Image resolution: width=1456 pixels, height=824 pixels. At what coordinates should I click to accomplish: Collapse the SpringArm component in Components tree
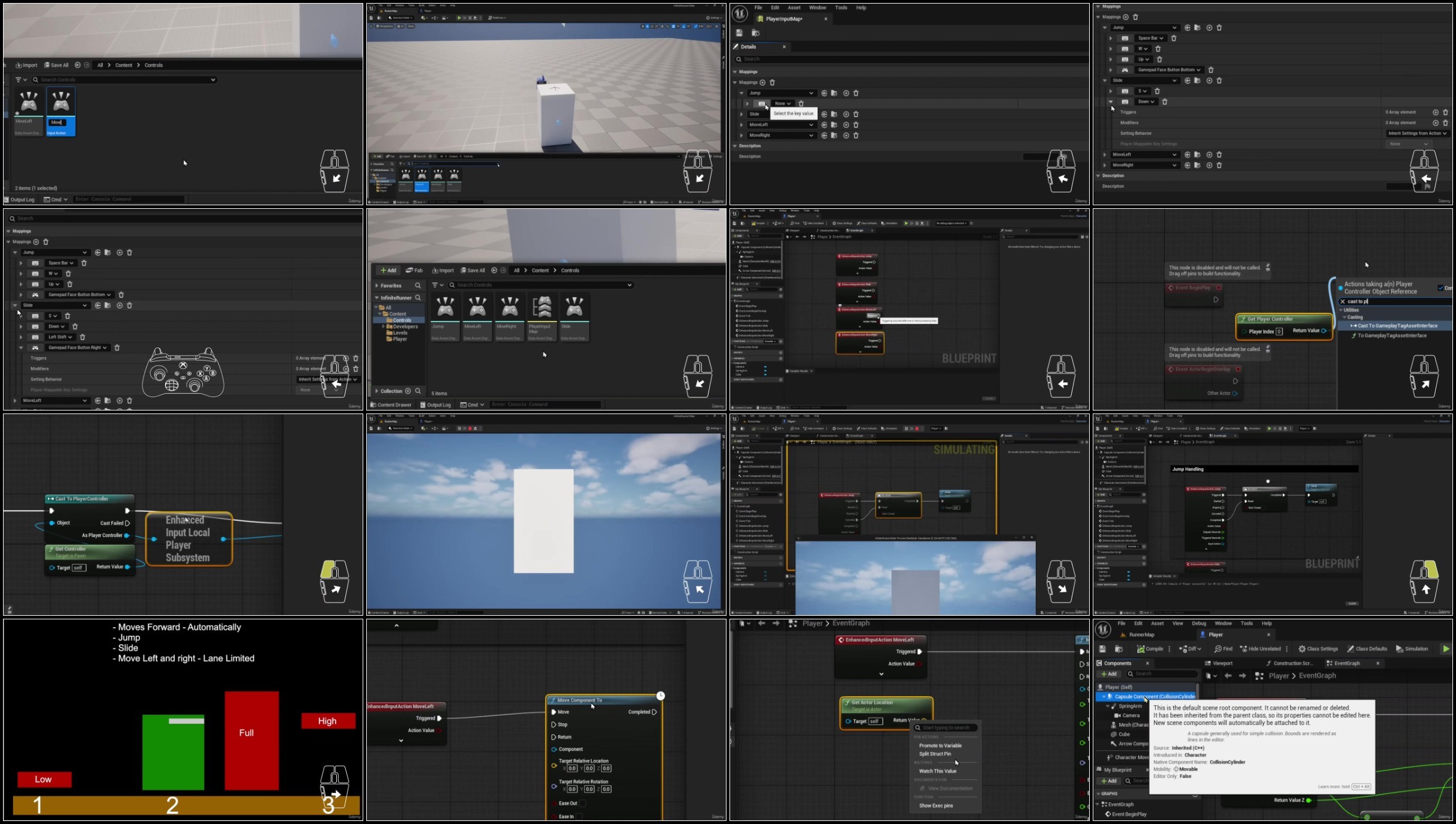click(1108, 706)
